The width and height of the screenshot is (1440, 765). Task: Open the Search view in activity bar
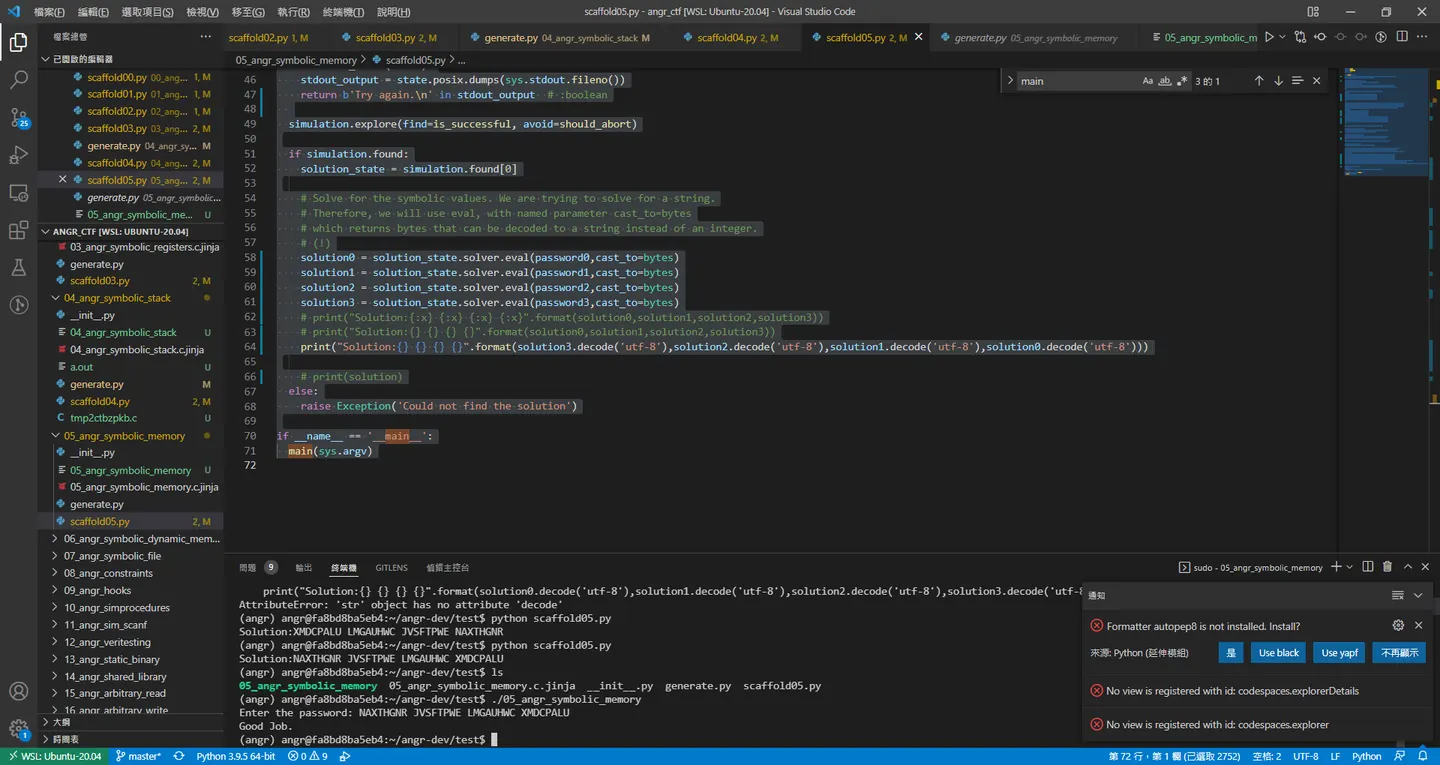pos(18,80)
